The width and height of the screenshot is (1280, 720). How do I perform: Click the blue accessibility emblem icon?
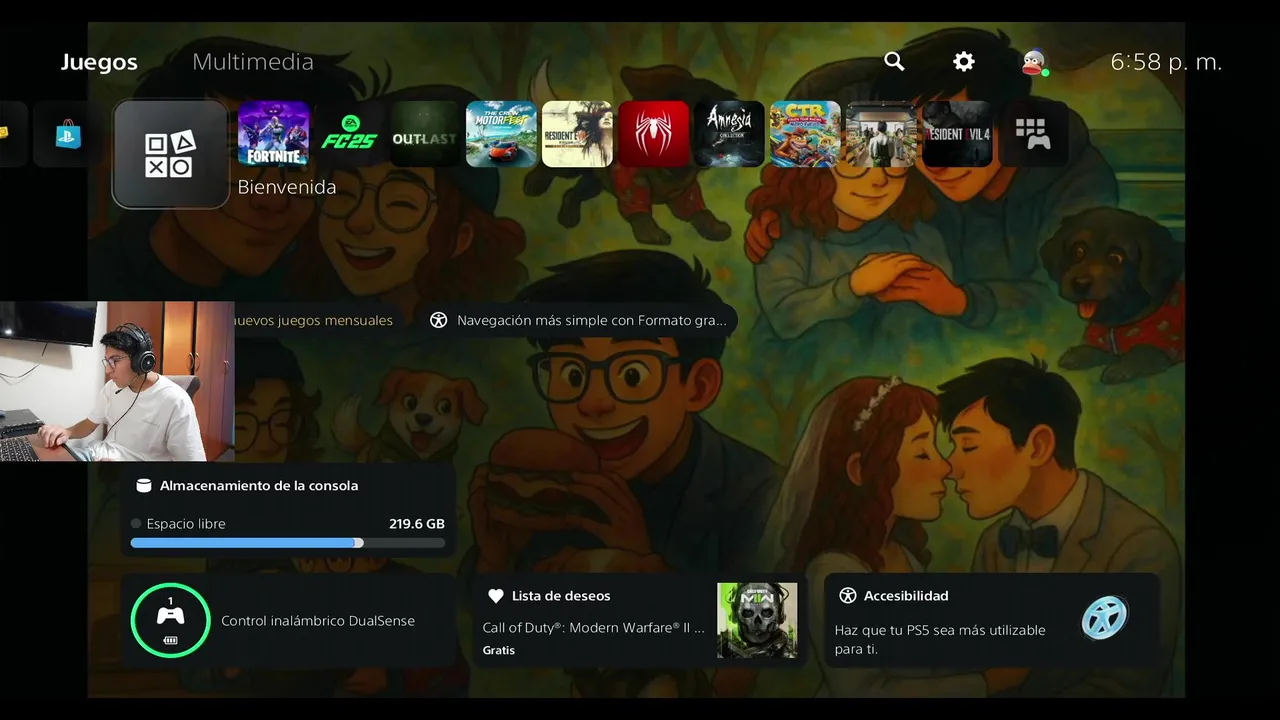point(1104,619)
